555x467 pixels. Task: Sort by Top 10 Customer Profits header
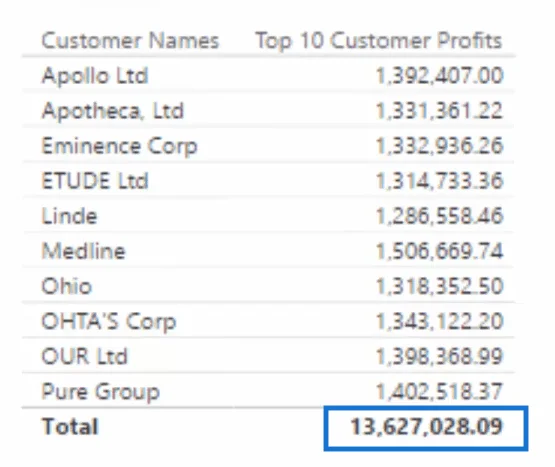click(x=379, y=40)
